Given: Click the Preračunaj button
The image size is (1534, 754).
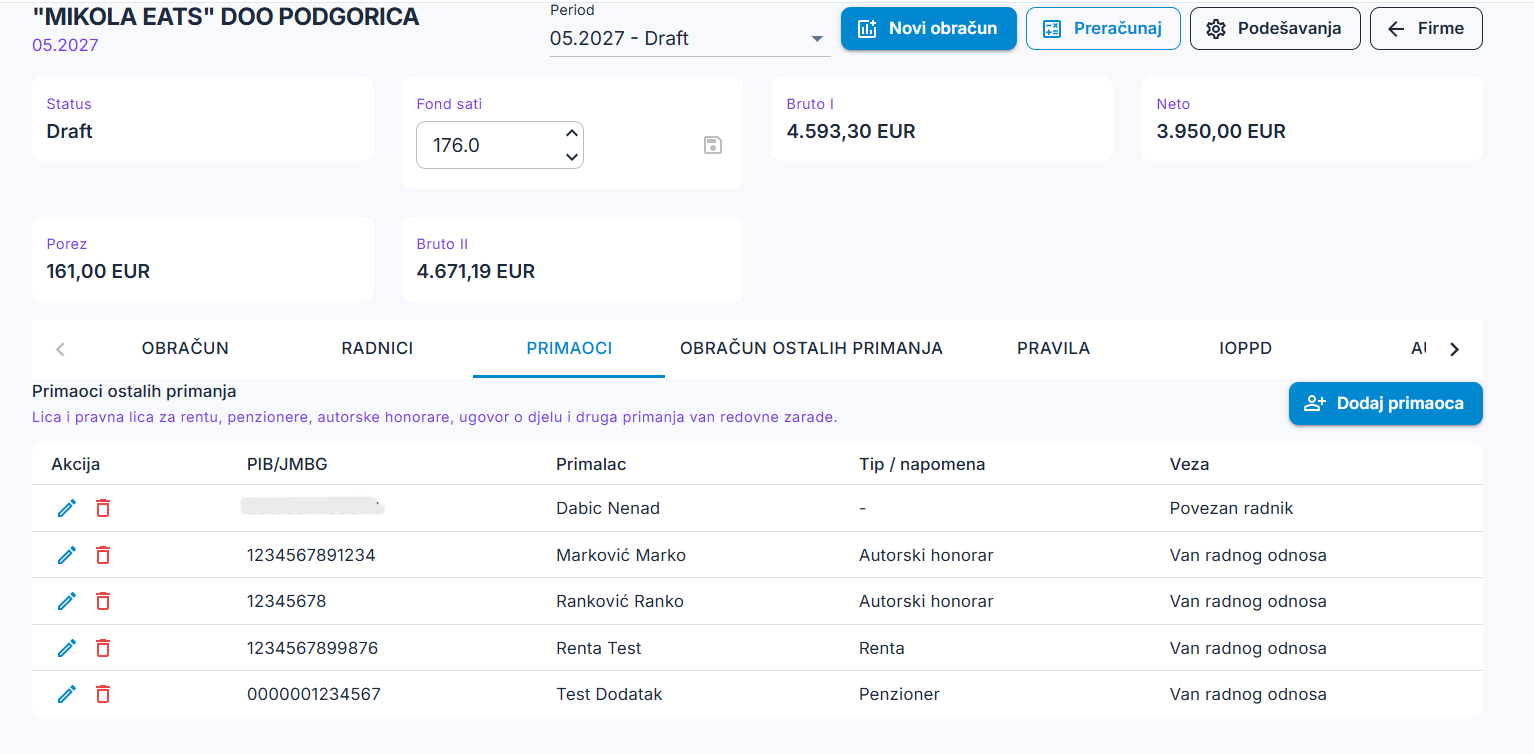Looking at the screenshot, I should click(x=1103, y=28).
